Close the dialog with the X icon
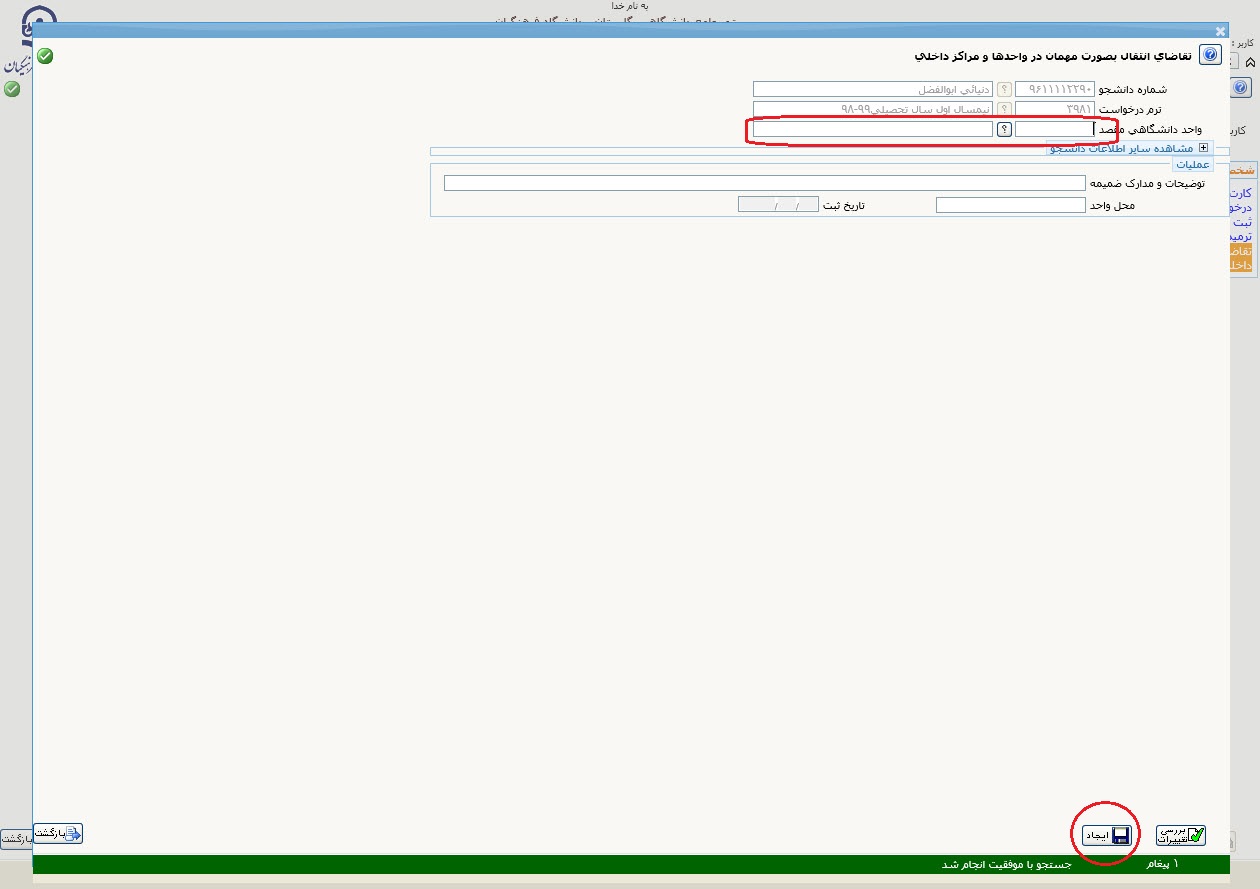The height and width of the screenshot is (889, 1260). tap(1219, 31)
